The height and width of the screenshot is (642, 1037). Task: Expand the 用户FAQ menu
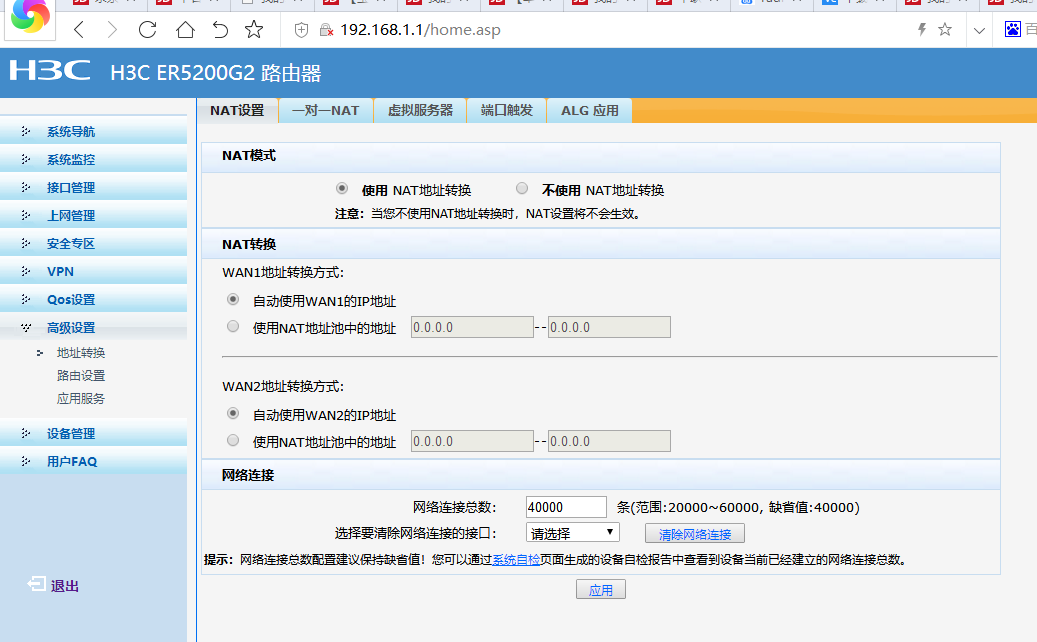[x=93, y=461]
